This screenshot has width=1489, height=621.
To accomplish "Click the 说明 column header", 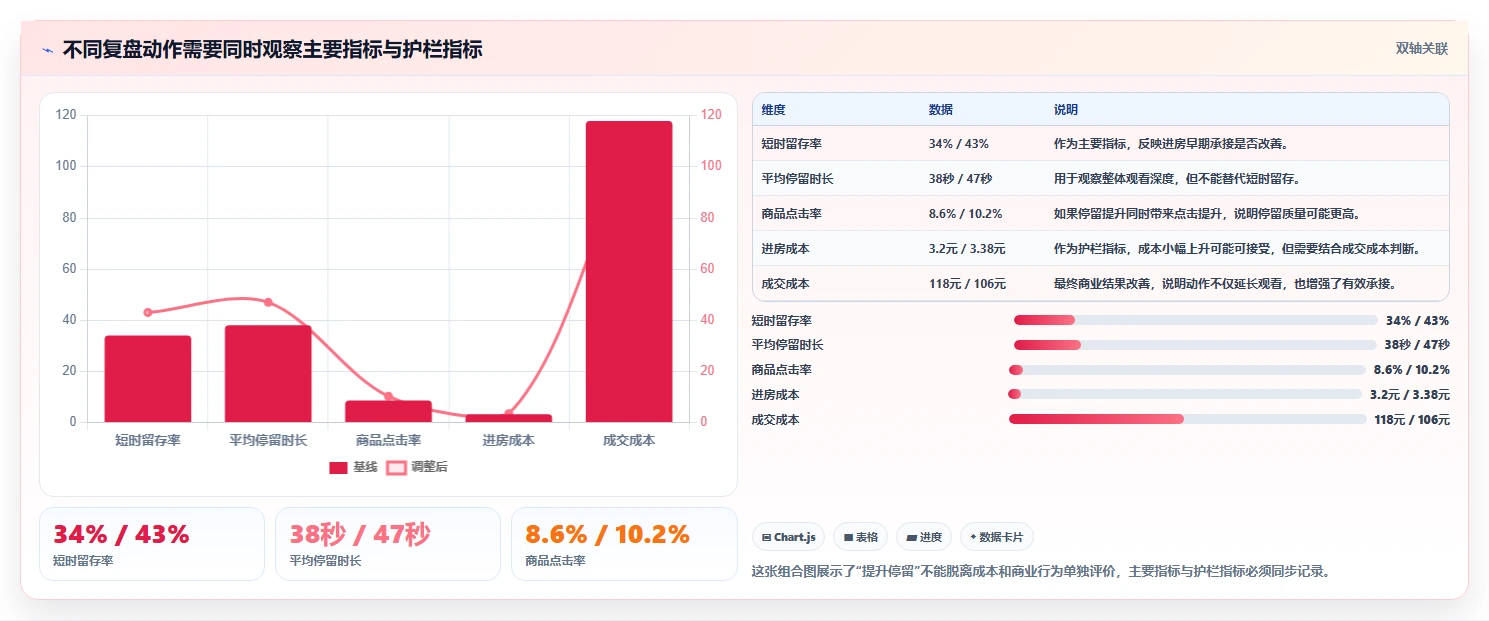I will 1066,109.
